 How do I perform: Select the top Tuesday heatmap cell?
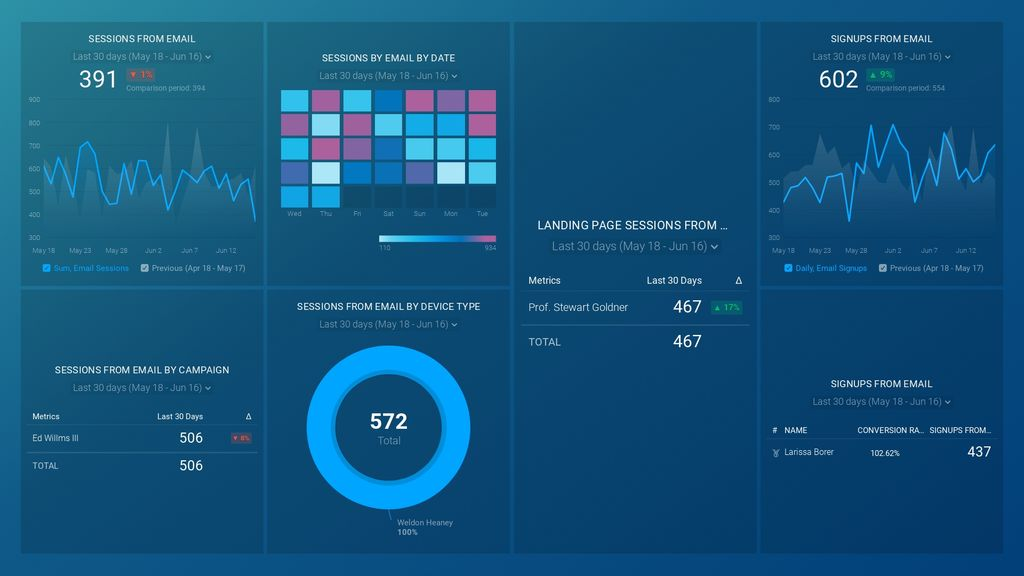(x=482, y=101)
